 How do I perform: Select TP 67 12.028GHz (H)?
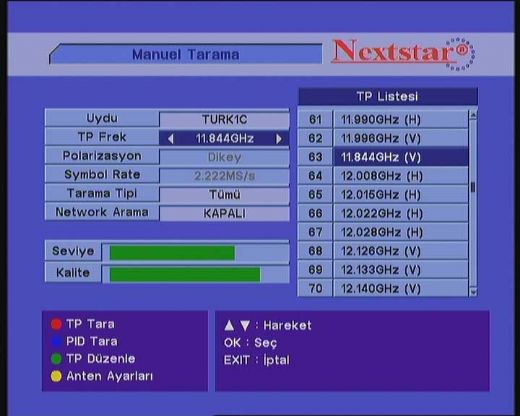click(x=383, y=232)
